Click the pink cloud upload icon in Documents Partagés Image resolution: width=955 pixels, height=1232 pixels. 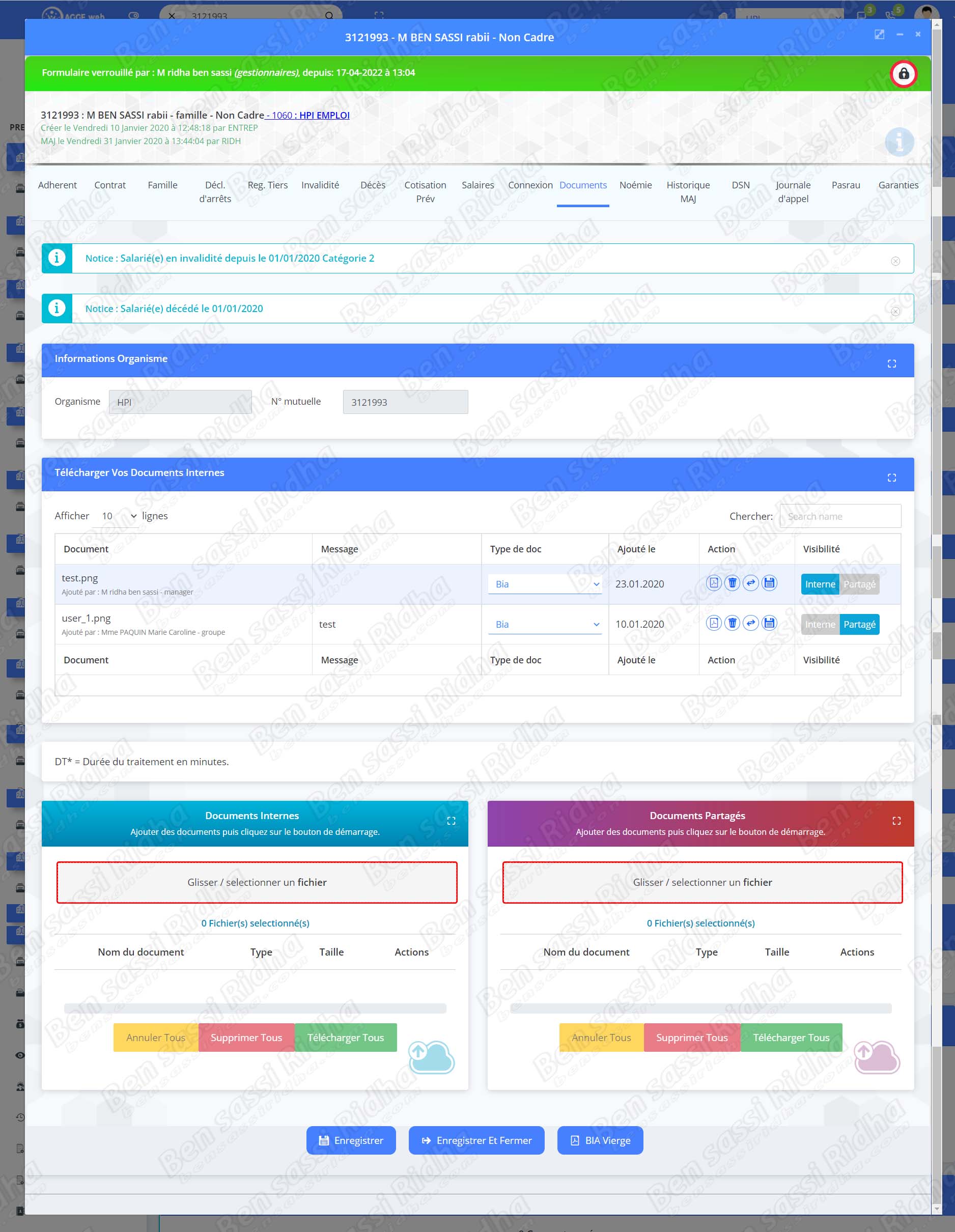(x=876, y=1056)
